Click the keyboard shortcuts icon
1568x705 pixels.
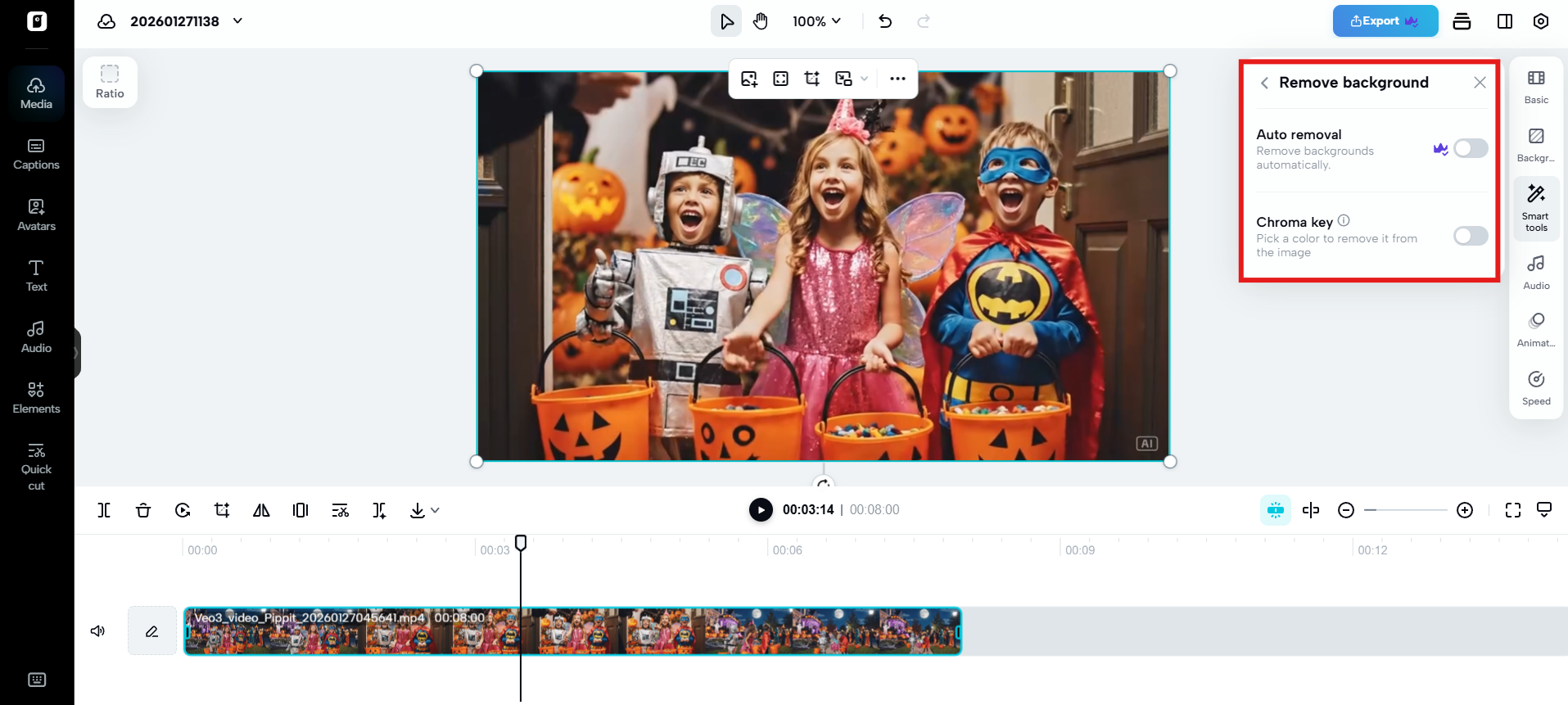37,680
